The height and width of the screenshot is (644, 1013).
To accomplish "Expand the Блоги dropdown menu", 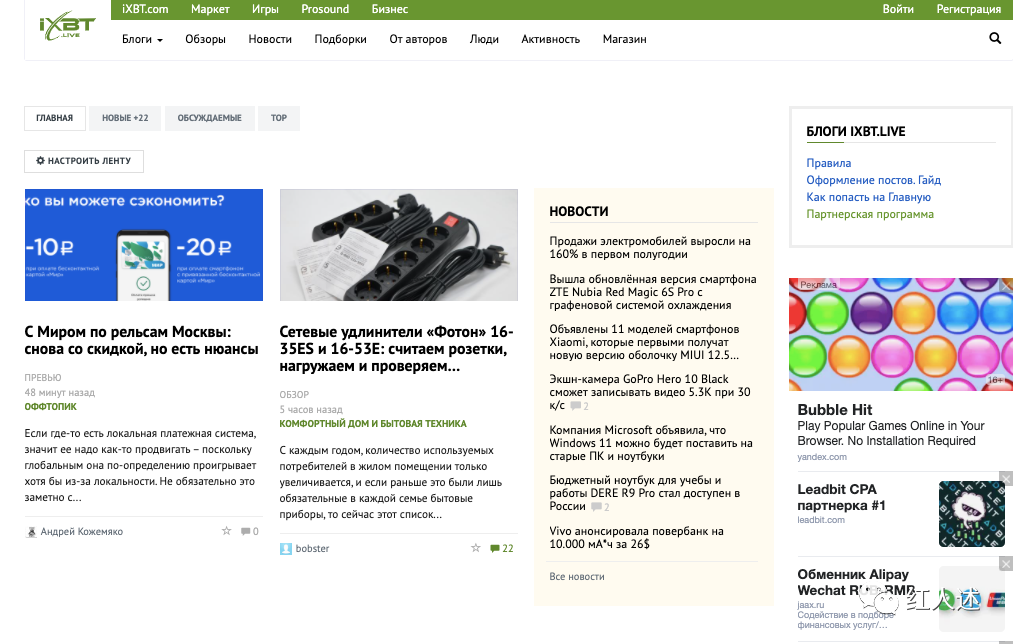I will point(142,39).
